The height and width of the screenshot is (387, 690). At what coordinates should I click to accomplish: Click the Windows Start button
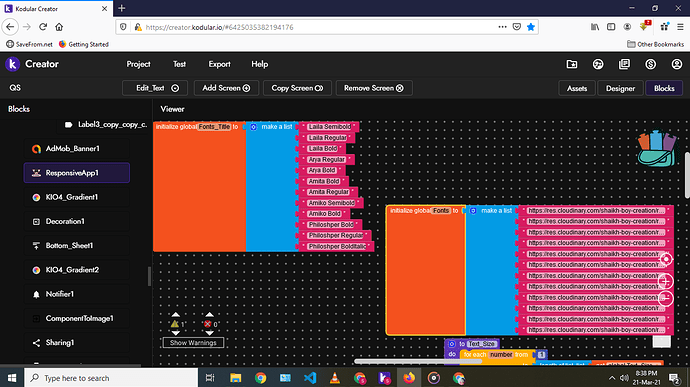click(x=12, y=378)
